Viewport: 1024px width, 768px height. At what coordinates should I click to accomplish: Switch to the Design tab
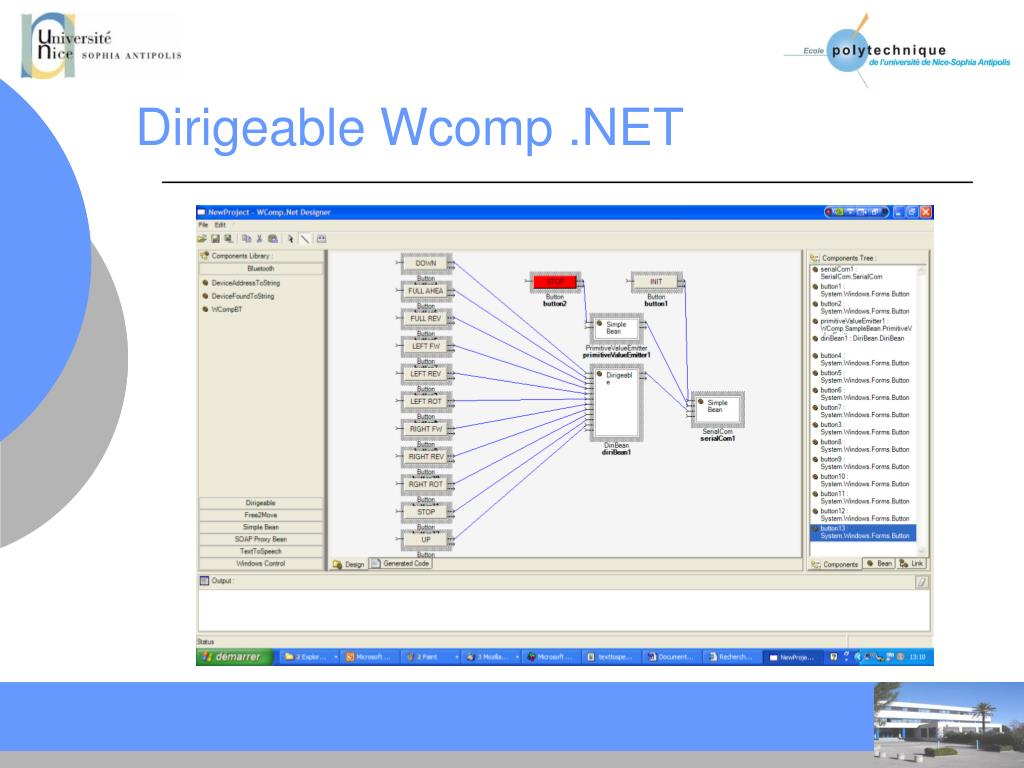(348, 564)
